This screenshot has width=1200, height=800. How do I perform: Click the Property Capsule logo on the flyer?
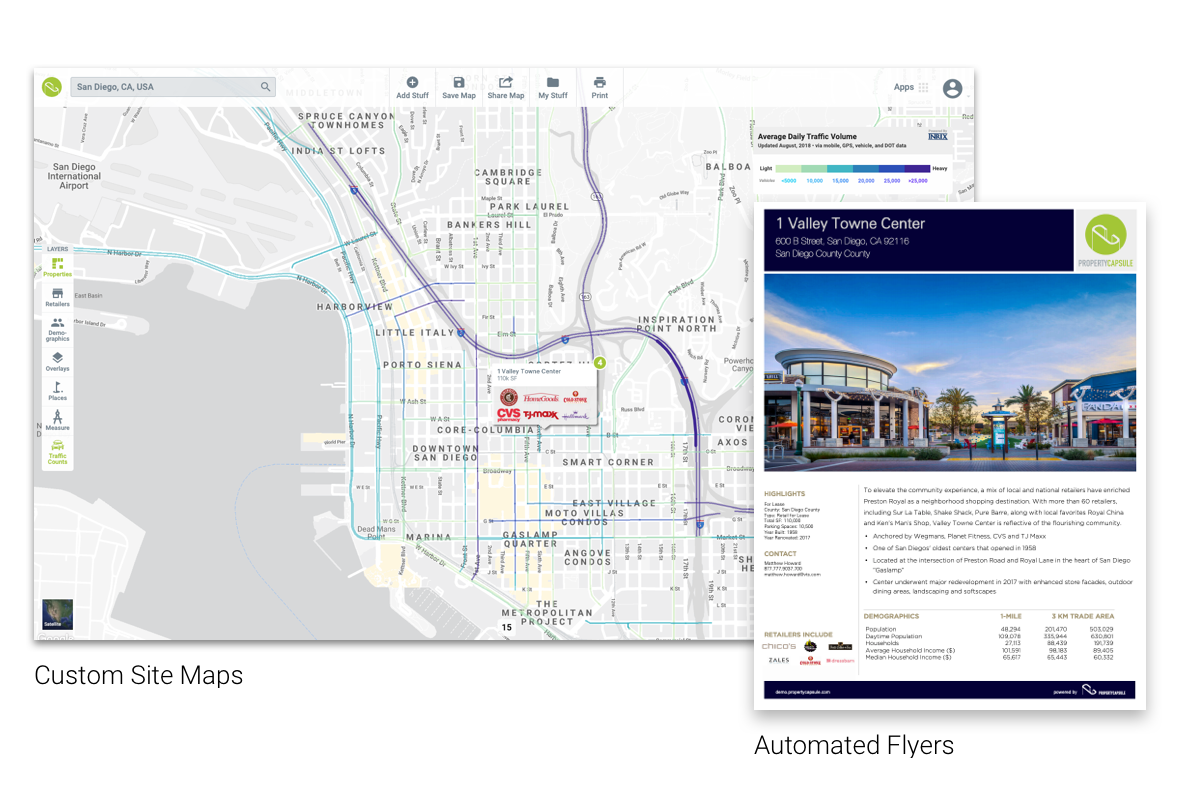pos(1106,241)
